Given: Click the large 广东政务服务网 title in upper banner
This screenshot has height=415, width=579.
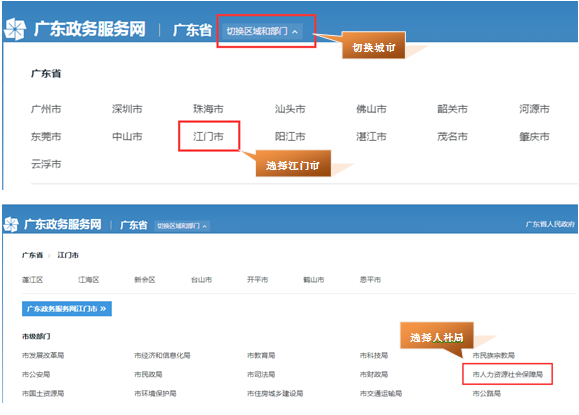Looking at the screenshot, I should [x=90, y=29].
